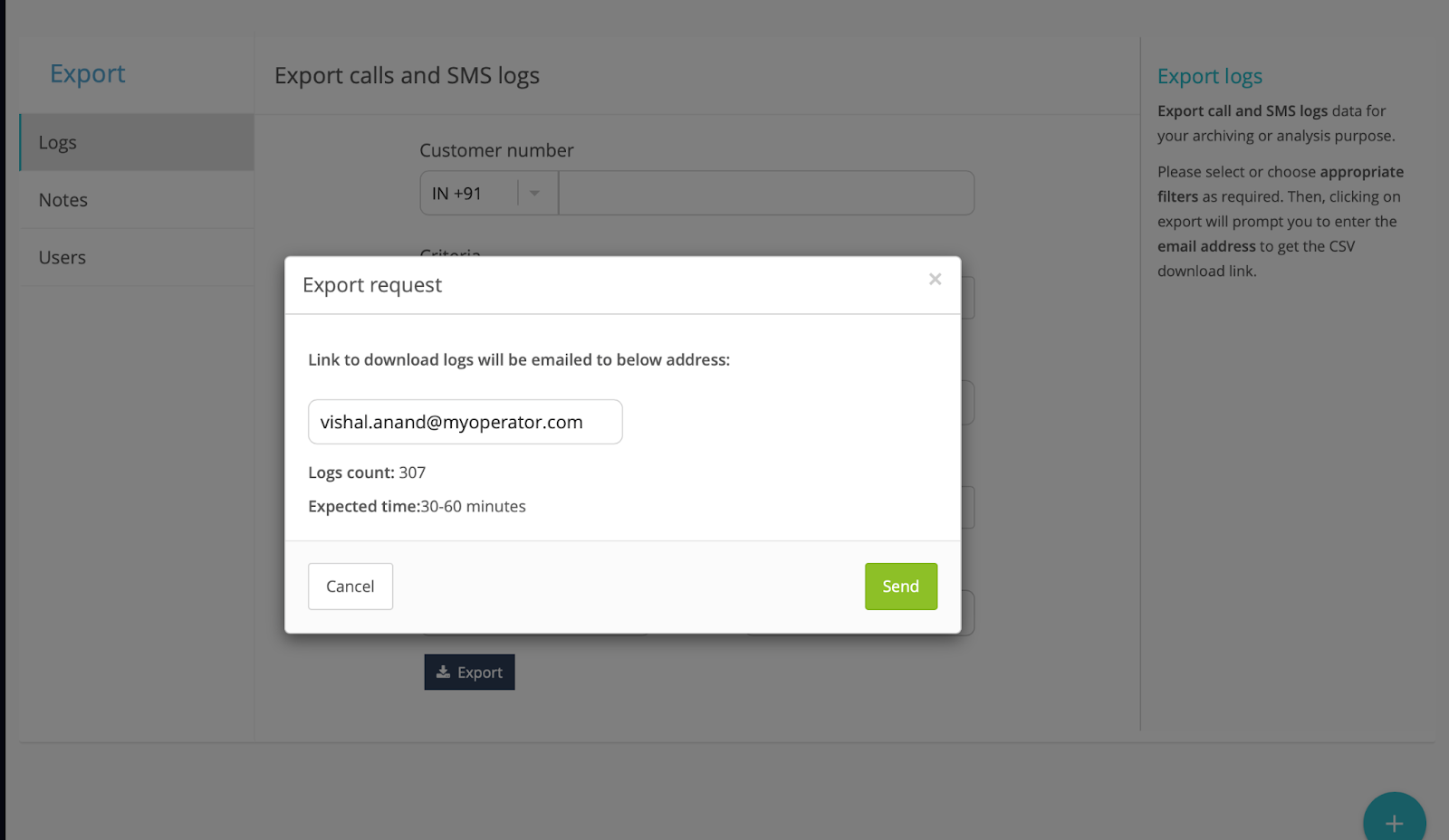
Task: Click the Export sidebar heading
Action: point(87,73)
